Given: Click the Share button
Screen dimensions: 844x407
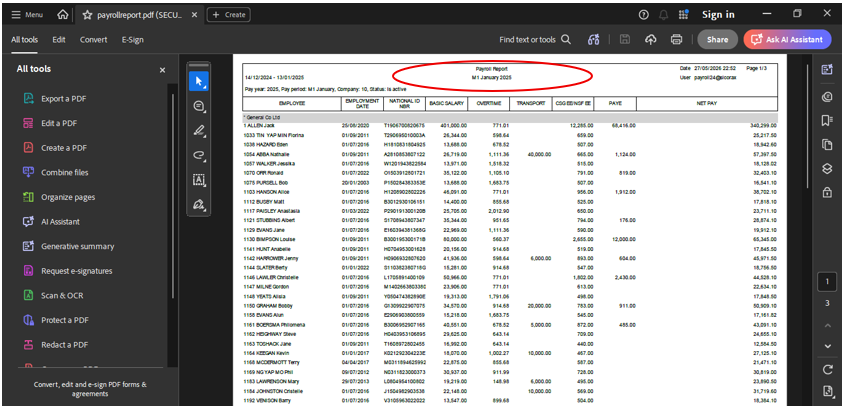Looking at the screenshot, I should (718, 39).
